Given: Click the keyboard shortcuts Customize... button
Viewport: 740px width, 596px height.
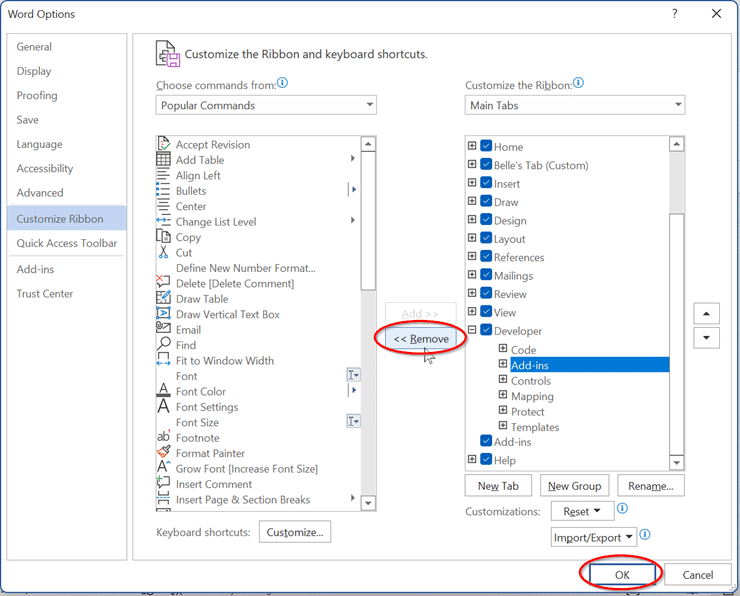Looking at the screenshot, I should (295, 532).
